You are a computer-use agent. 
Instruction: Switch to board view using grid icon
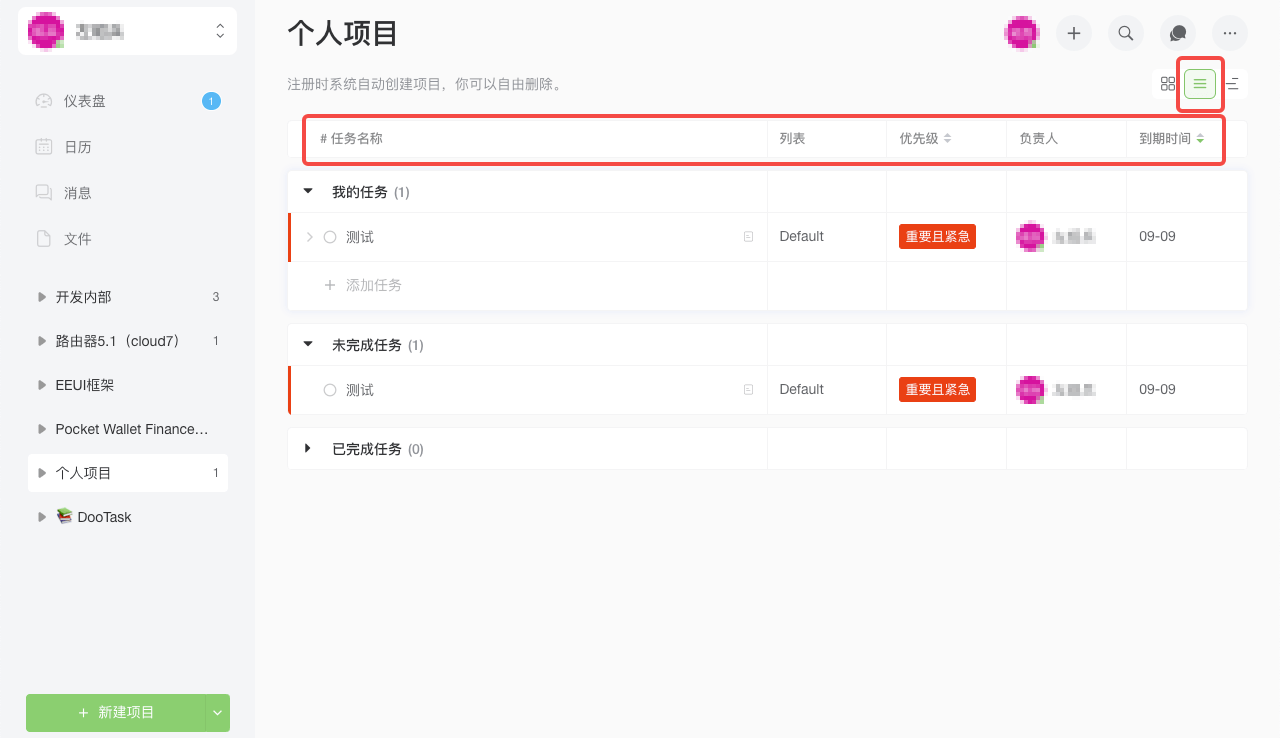(x=1167, y=85)
